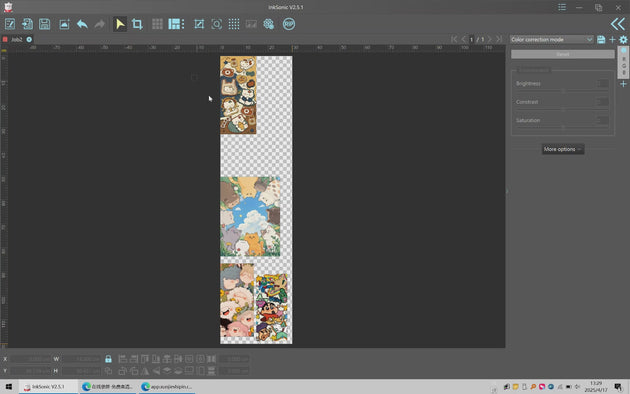The height and width of the screenshot is (394, 630).
Task: Save the color correction preset
Action: point(601,39)
